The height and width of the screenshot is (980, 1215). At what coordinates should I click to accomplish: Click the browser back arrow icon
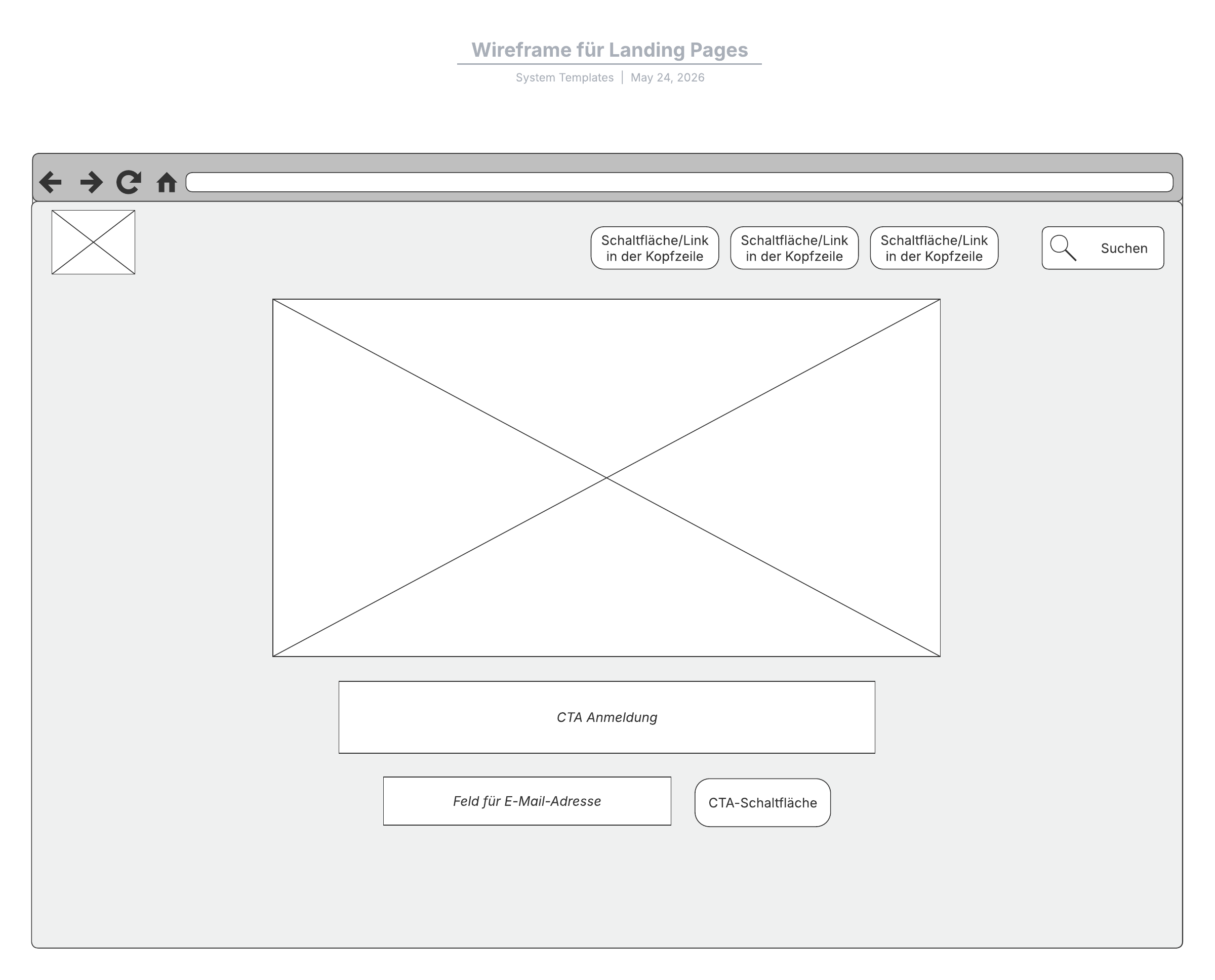pos(50,182)
